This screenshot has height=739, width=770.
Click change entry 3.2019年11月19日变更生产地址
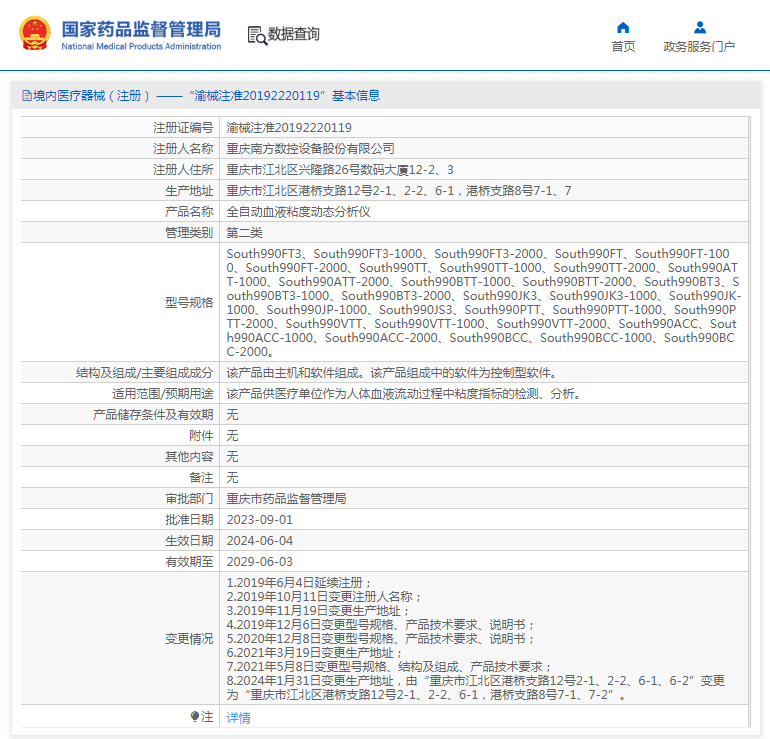(318, 611)
